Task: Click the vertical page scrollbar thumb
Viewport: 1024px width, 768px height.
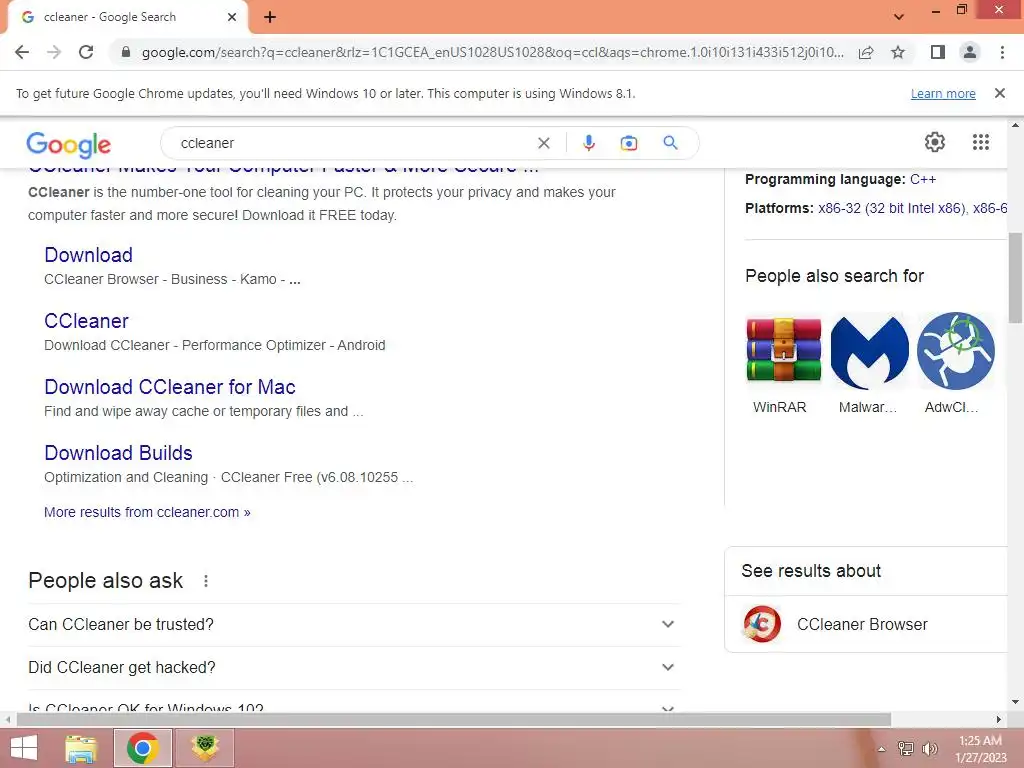Action: pos(1016,278)
